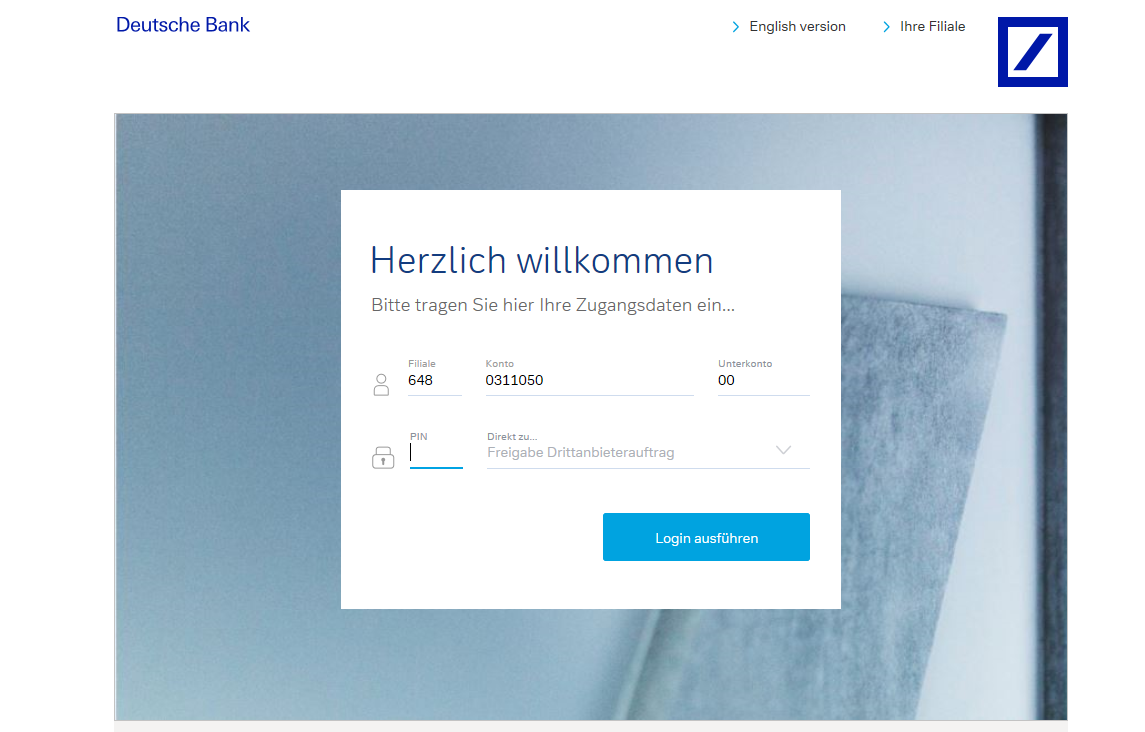Click the padlock icon beside PIN
Image resolution: width=1145 pixels, height=732 pixels.
point(383,457)
